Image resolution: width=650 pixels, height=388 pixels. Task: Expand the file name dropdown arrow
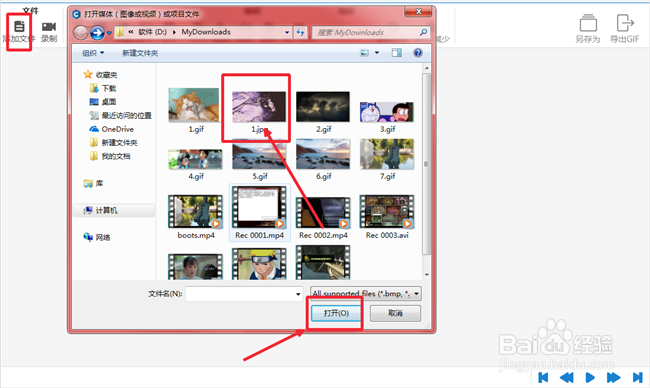click(298, 294)
